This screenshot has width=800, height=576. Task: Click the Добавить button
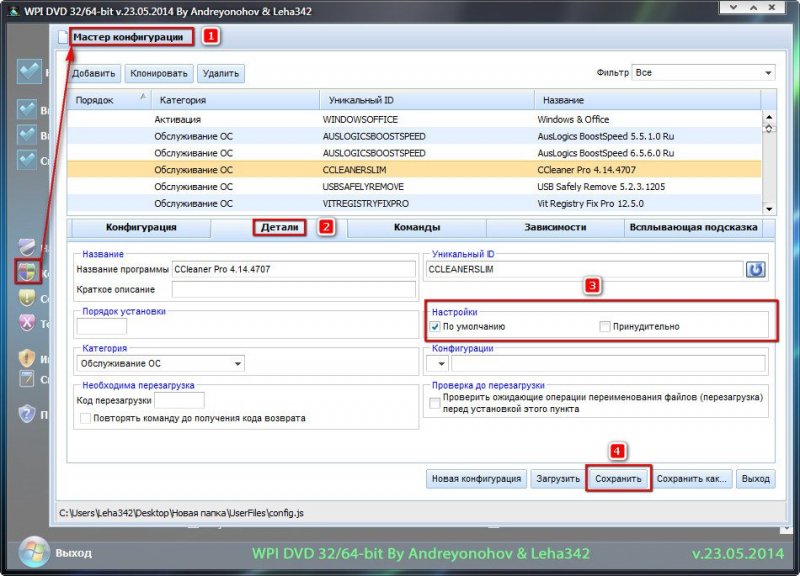click(x=94, y=73)
